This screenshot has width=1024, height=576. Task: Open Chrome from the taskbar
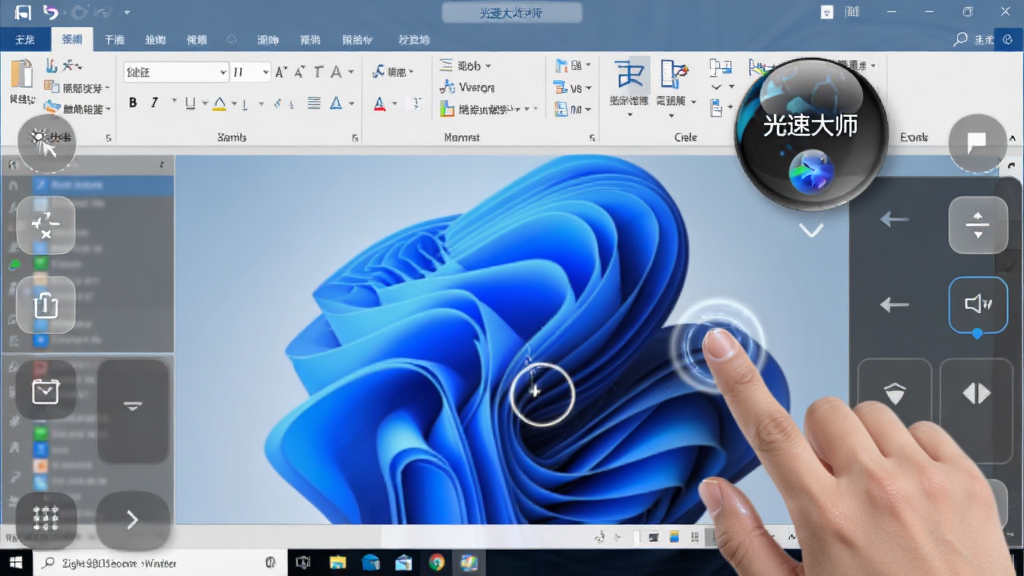coord(436,562)
